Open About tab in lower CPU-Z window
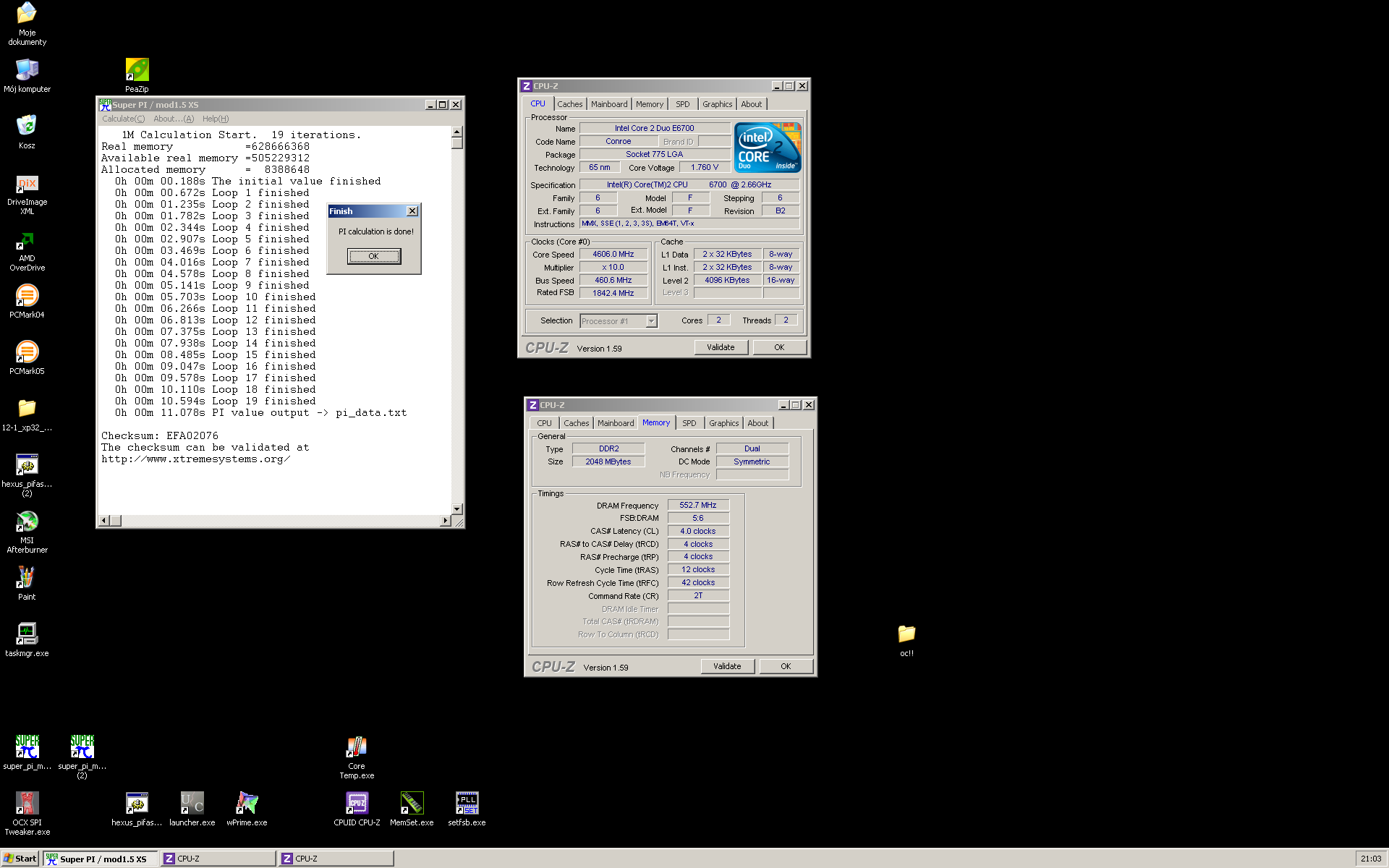The image size is (1389, 868). (x=758, y=423)
